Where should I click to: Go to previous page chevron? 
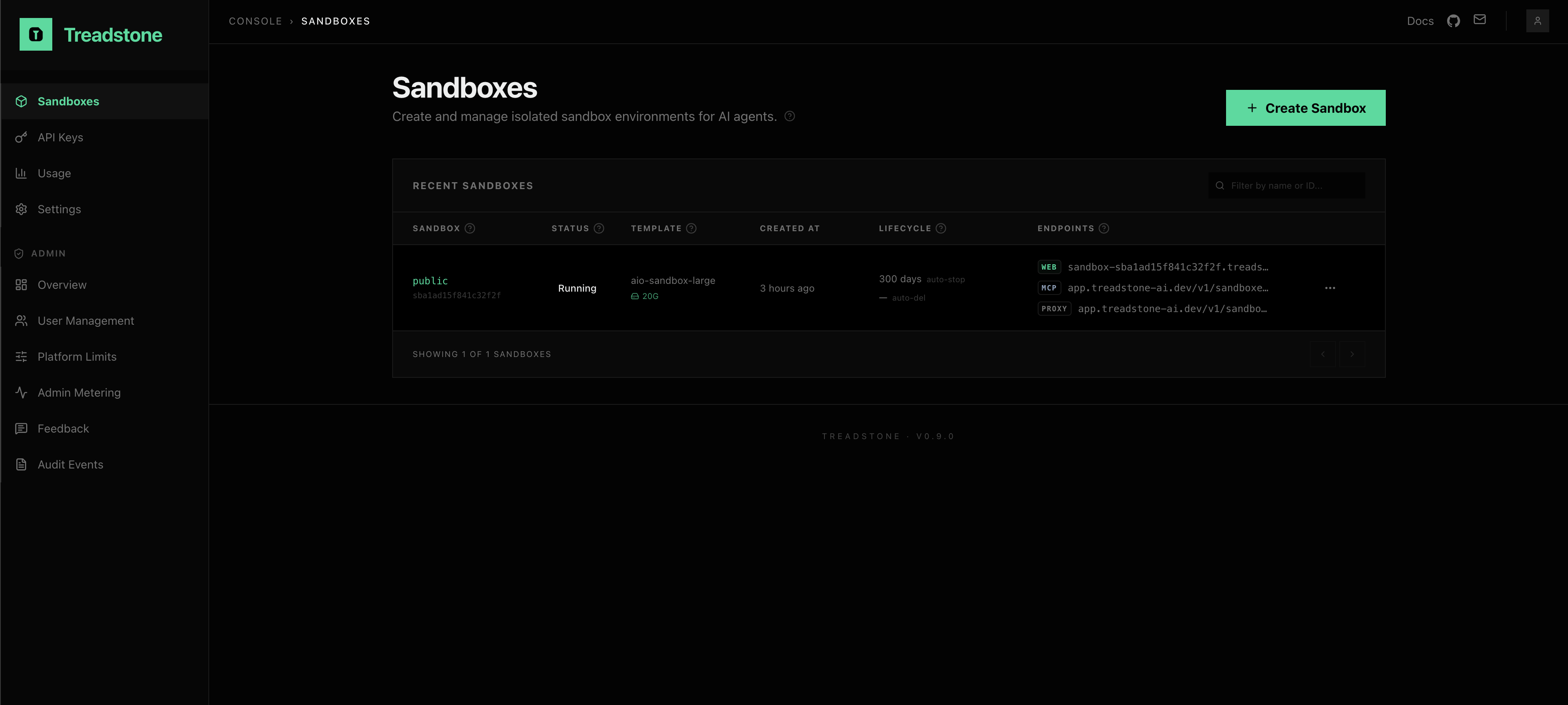click(1322, 354)
